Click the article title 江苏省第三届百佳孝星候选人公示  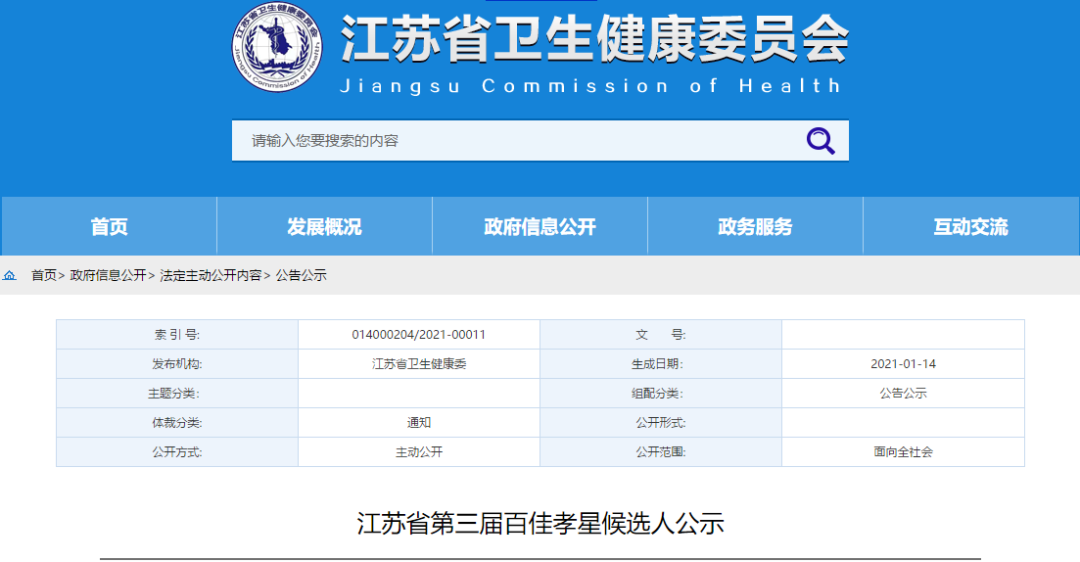(x=540, y=523)
